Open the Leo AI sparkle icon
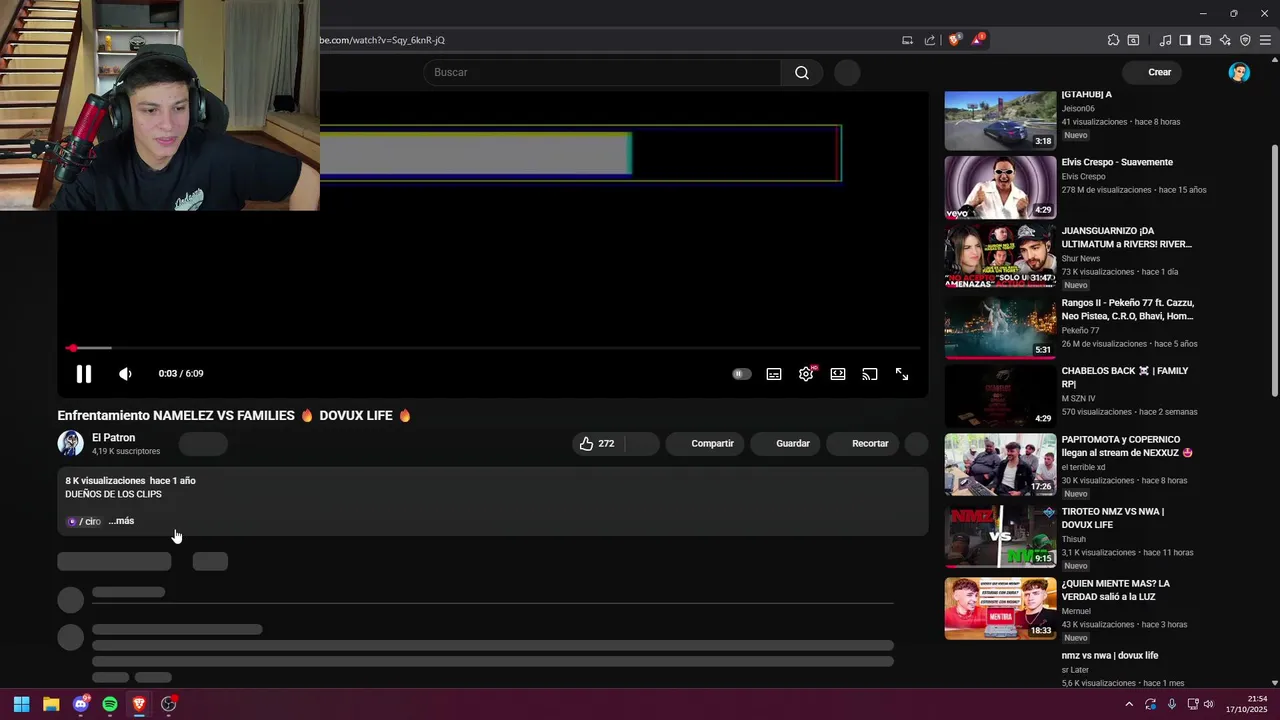This screenshot has height=720, width=1280. (x=1225, y=40)
